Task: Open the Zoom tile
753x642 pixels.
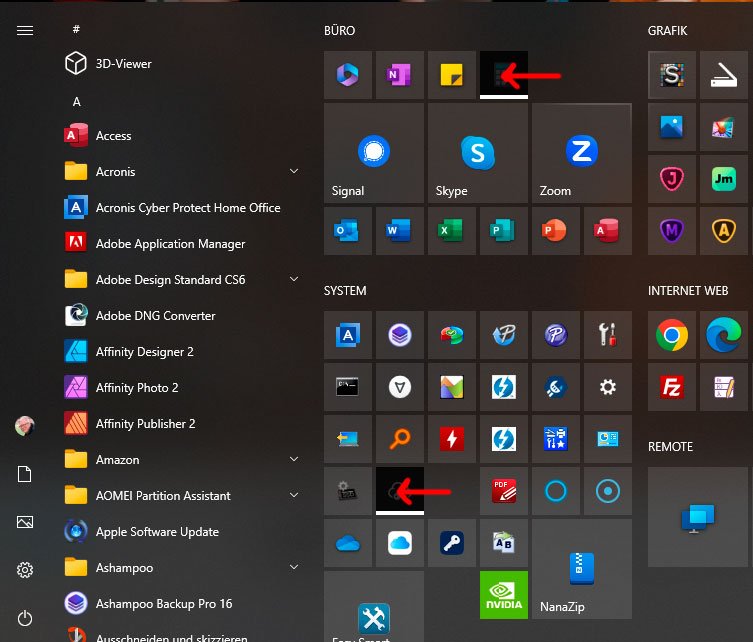Action: coord(581,153)
